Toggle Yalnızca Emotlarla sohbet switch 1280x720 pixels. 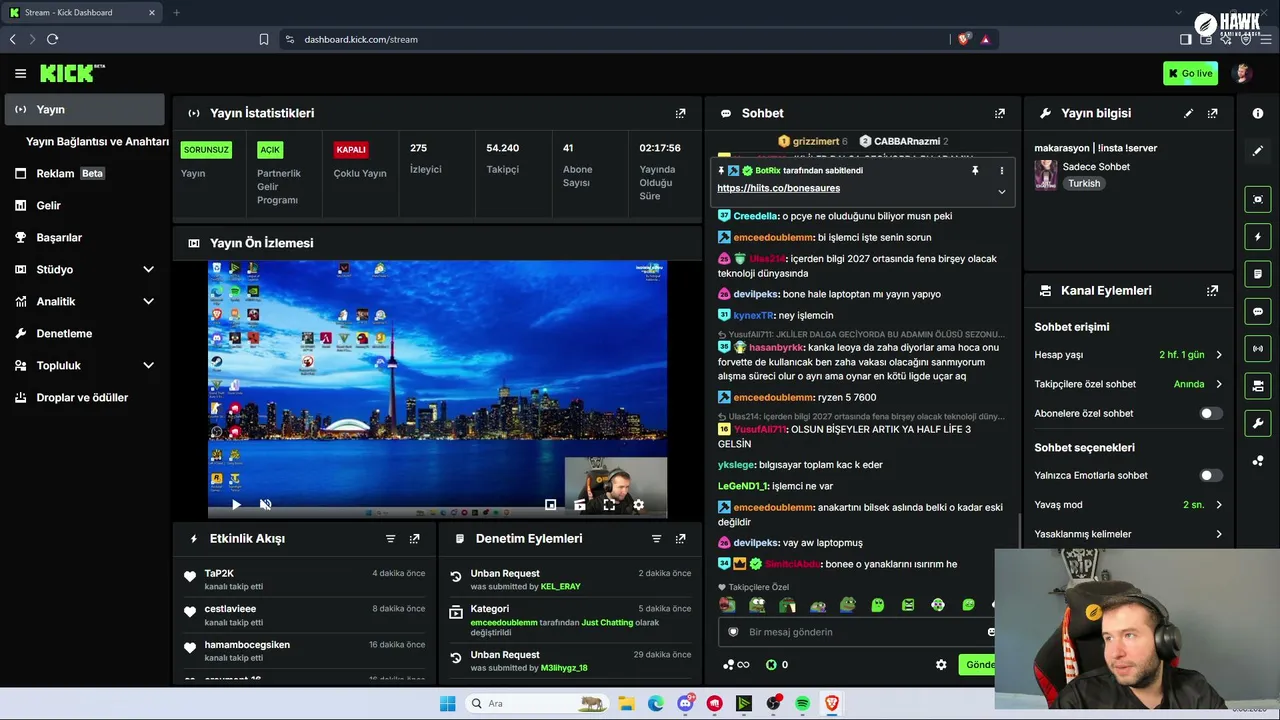pos(1210,475)
